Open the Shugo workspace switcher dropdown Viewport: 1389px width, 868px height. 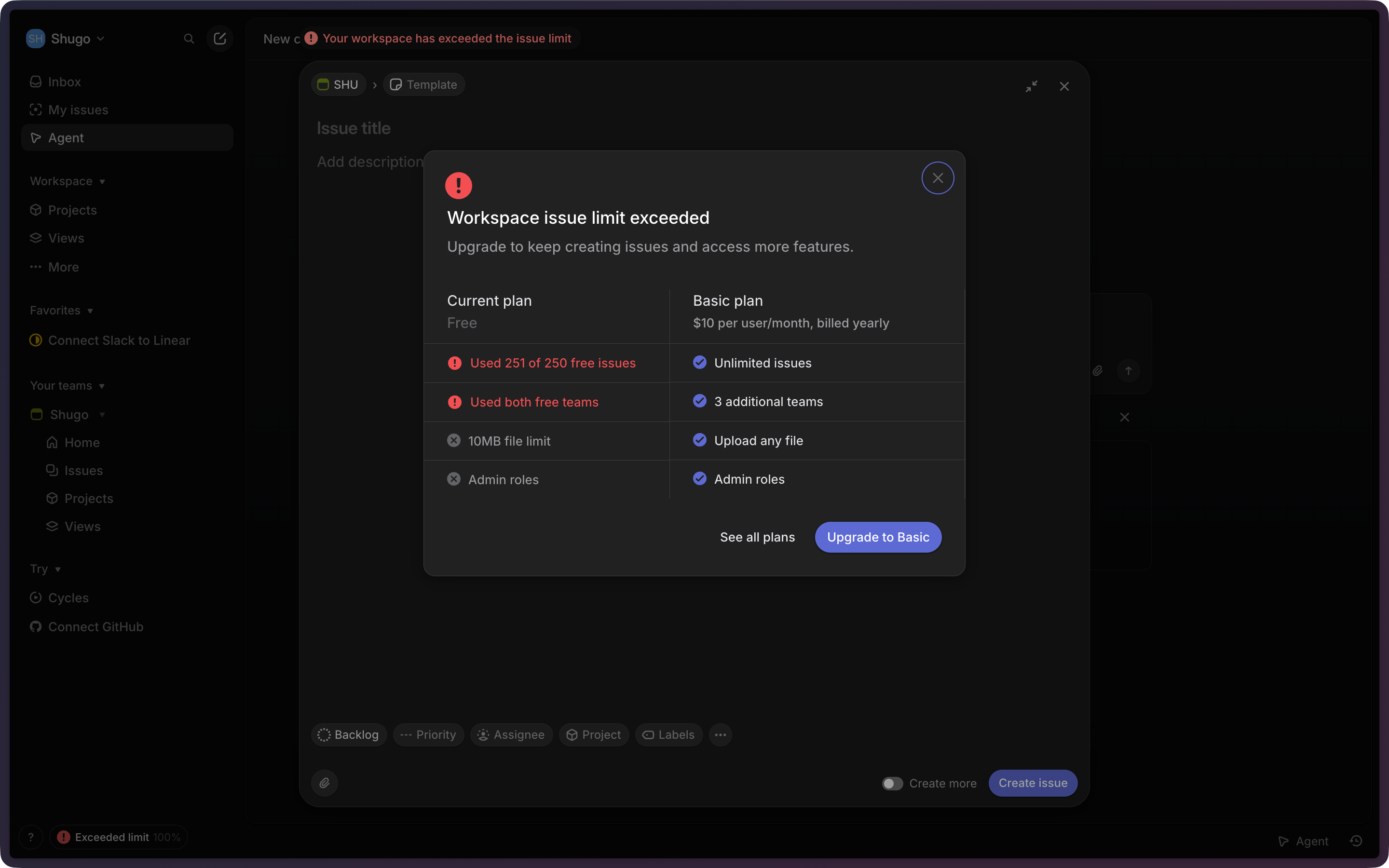66,39
